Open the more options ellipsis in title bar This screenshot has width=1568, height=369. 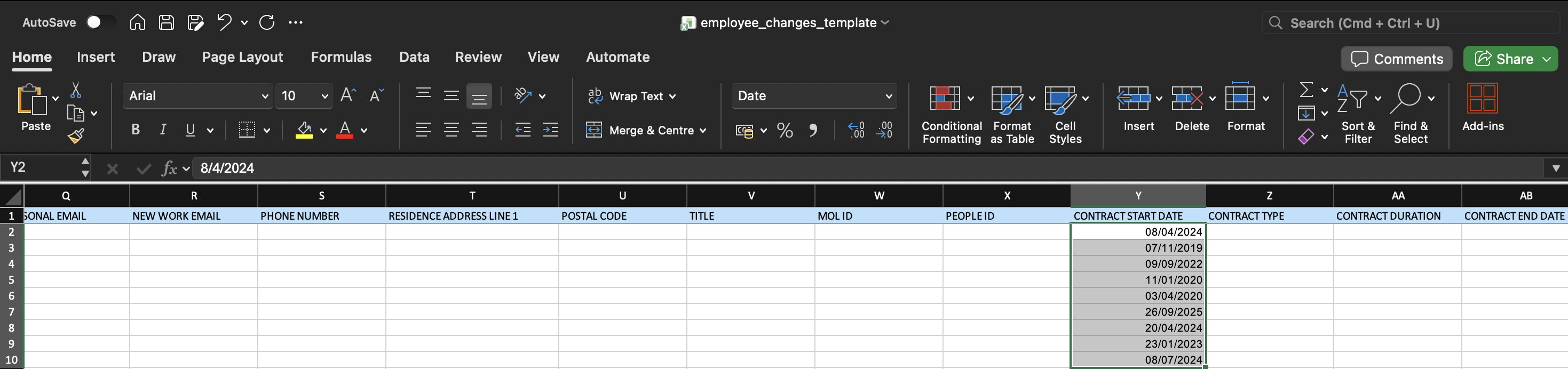(296, 22)
